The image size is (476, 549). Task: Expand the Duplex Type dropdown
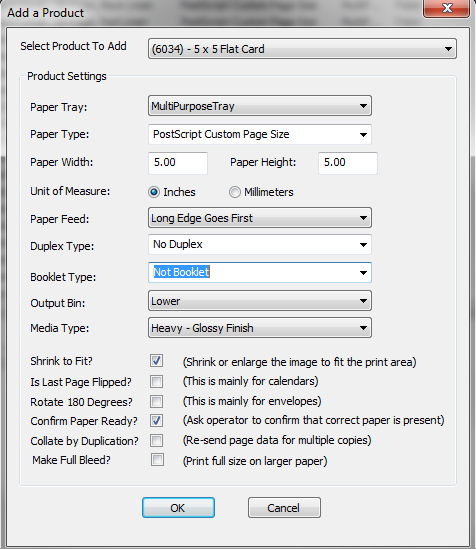coord(260,244)
